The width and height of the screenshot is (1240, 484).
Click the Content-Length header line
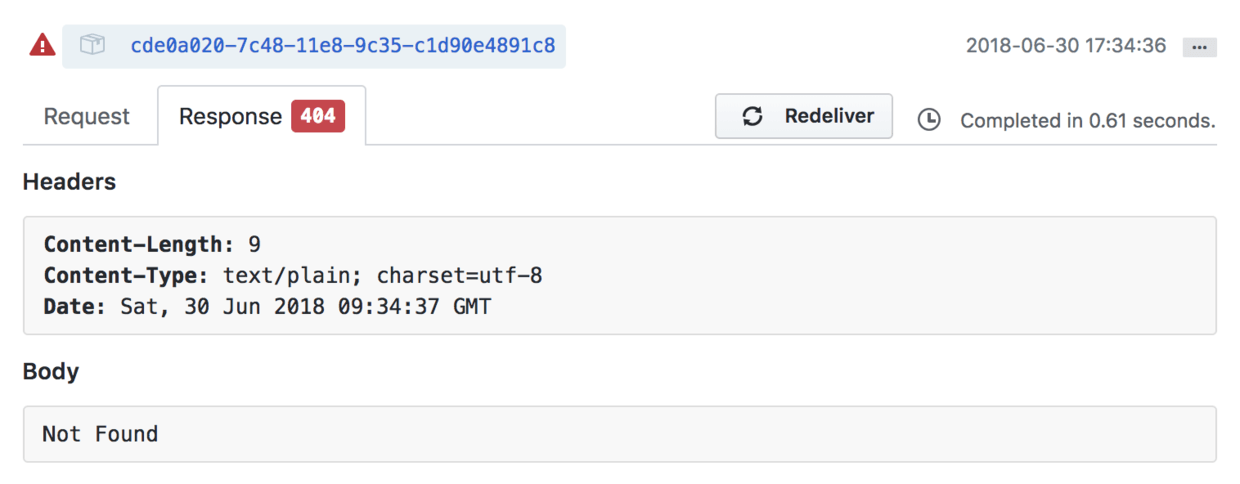[x=152, y=244]
